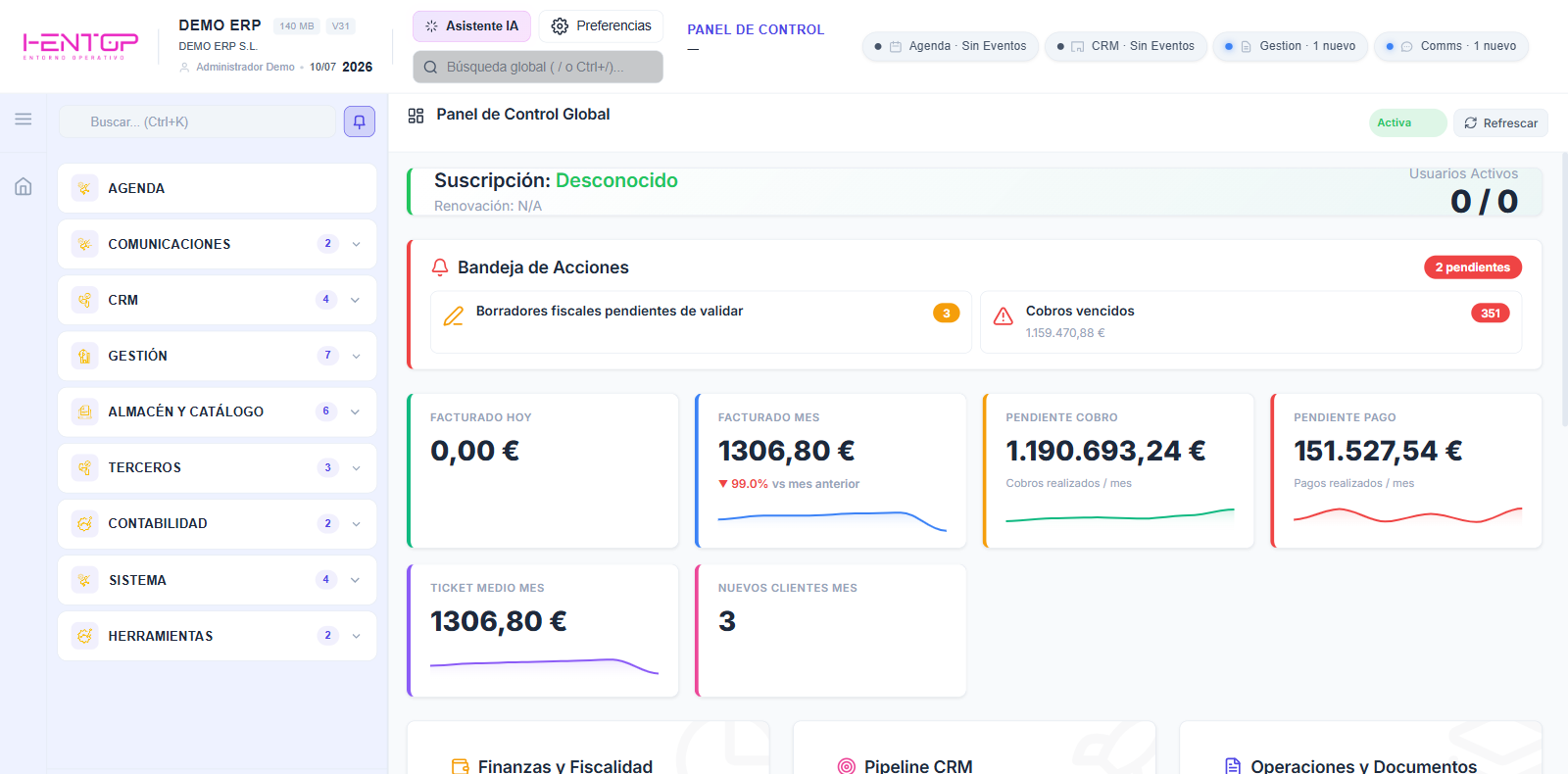Open the Comms · 1 nuevo chip
Screen dimensions: 1568x774
coord(1450,46)
